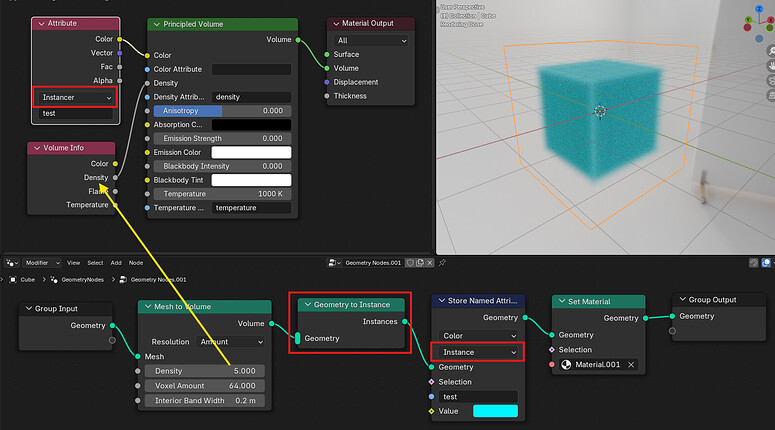Click the negative Z blue gizmo circle

pos(759,39)
